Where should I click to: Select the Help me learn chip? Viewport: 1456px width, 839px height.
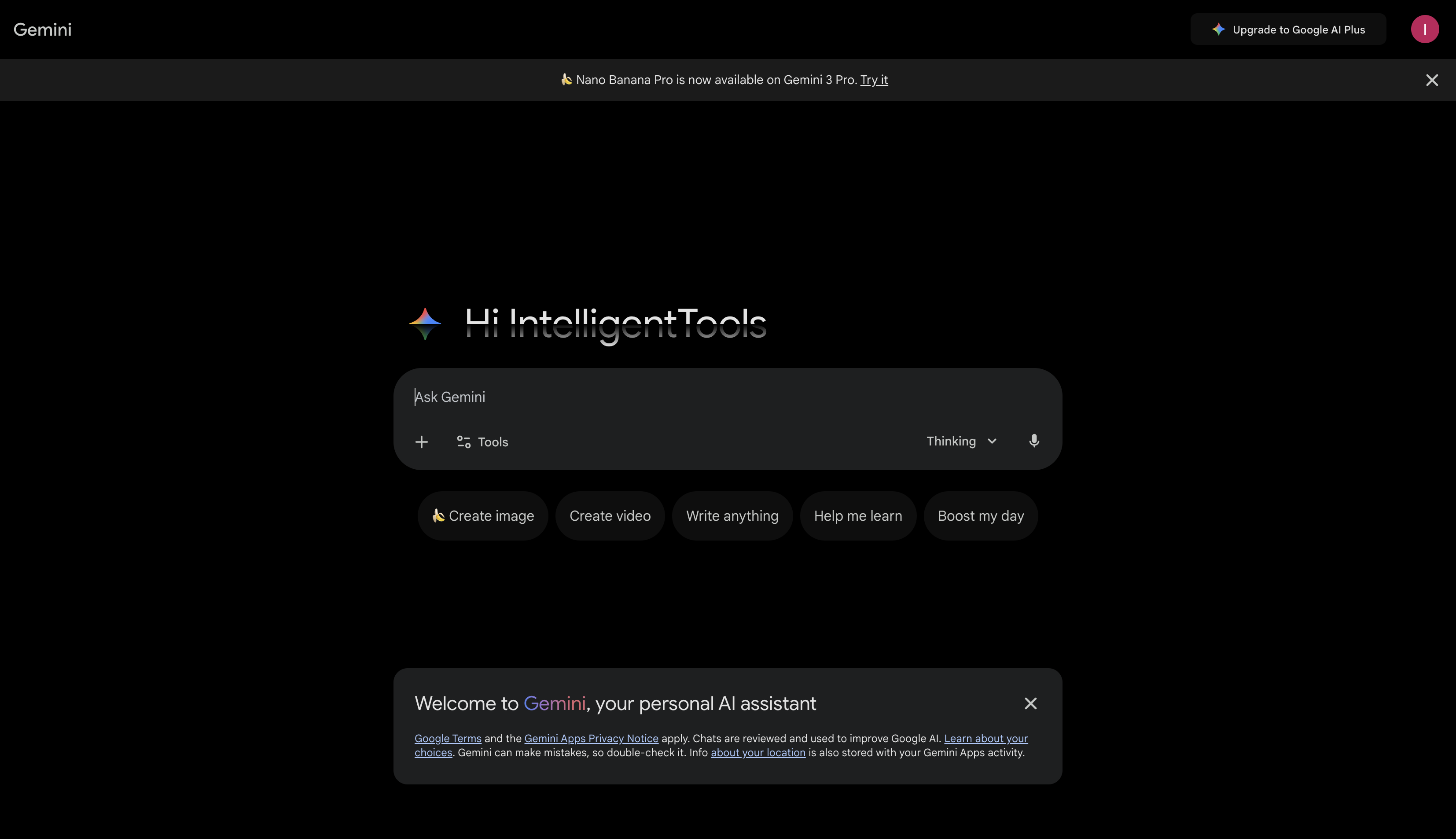click(x=857, y=516)
